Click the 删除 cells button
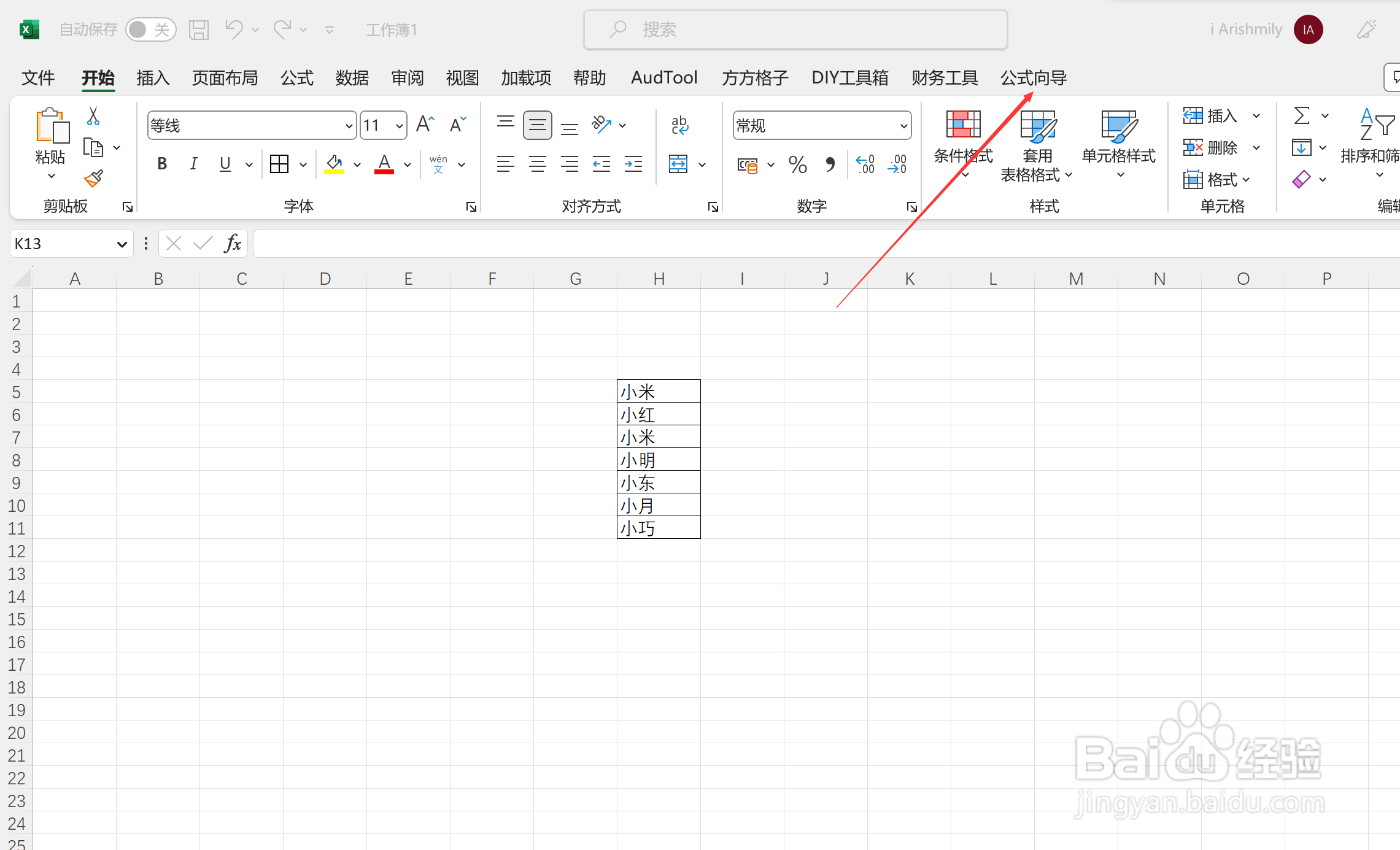The width and height of the screenshot is (1400, 850). pyautogui.click(x=1210, y=147)
